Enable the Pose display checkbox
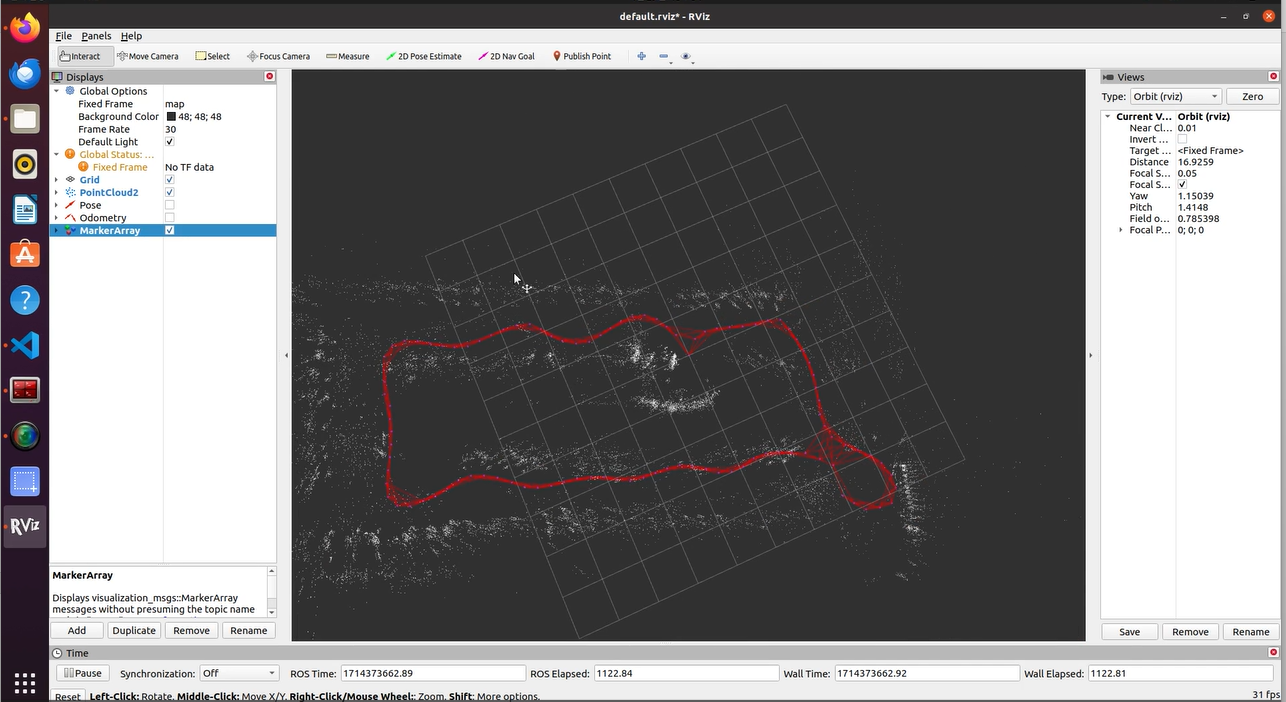This screenshot has height=702, width=1286. 169,205
